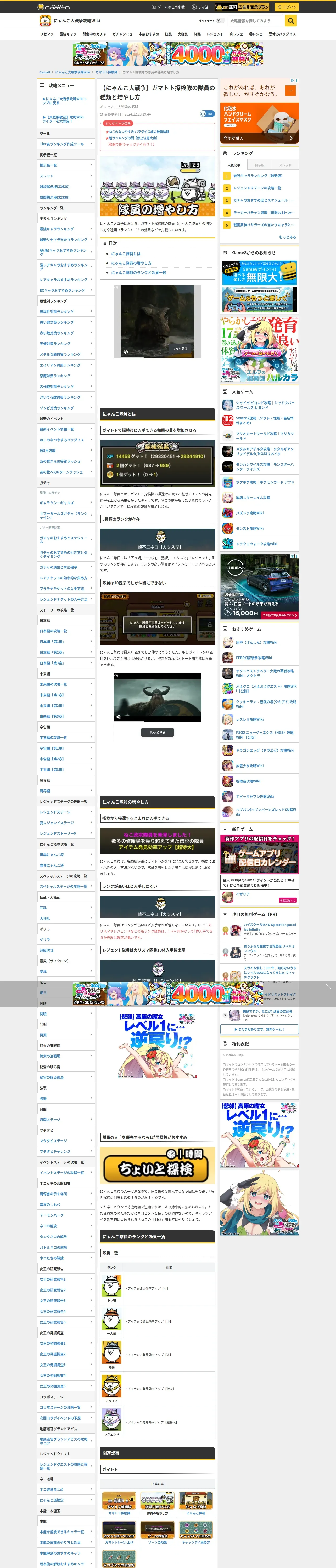
Task: Unmute the viking video ad speaker icon
Action: pyautogui.click(x=119, y=717)
